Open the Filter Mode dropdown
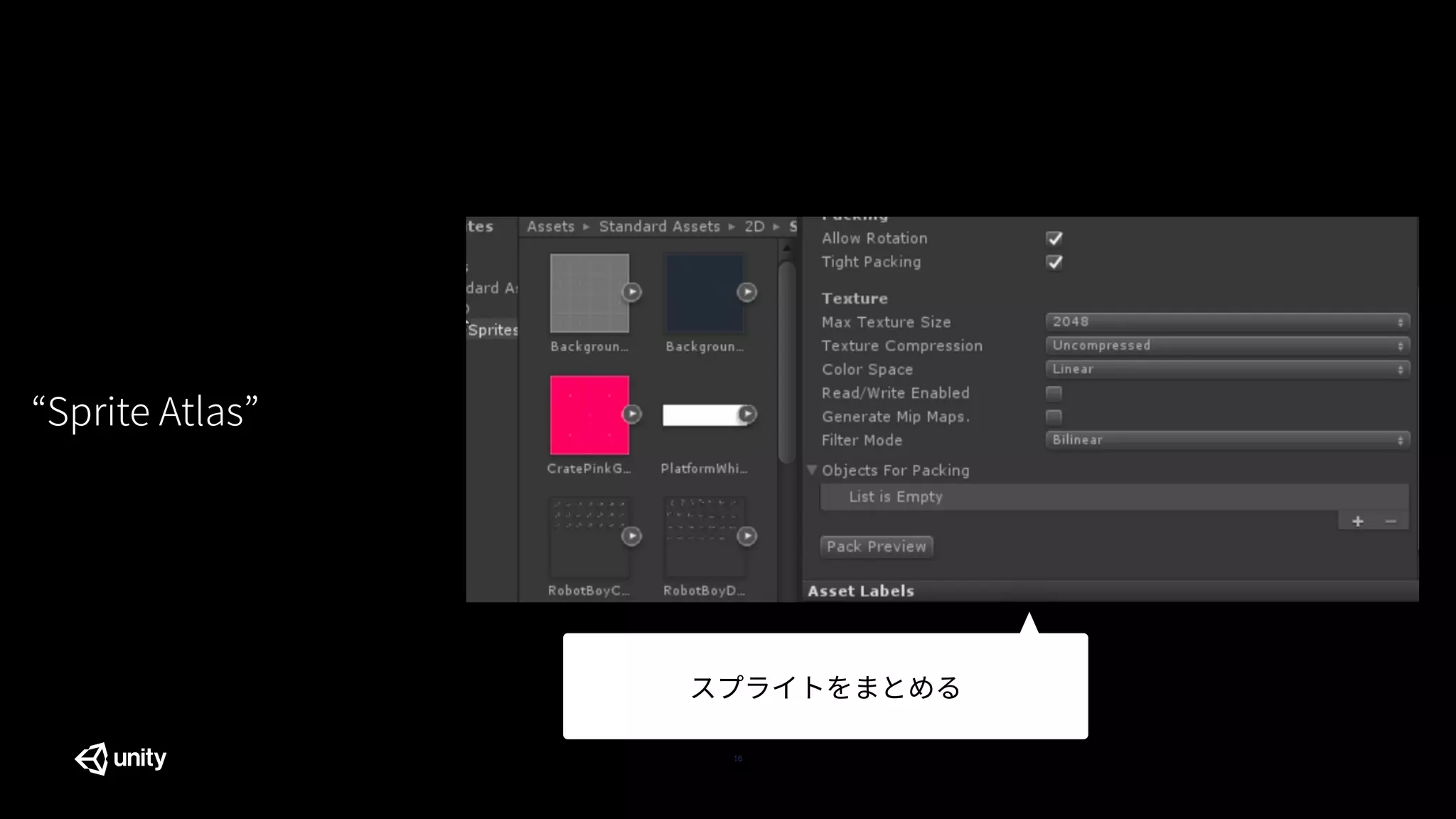 (x=1227, y=440)
